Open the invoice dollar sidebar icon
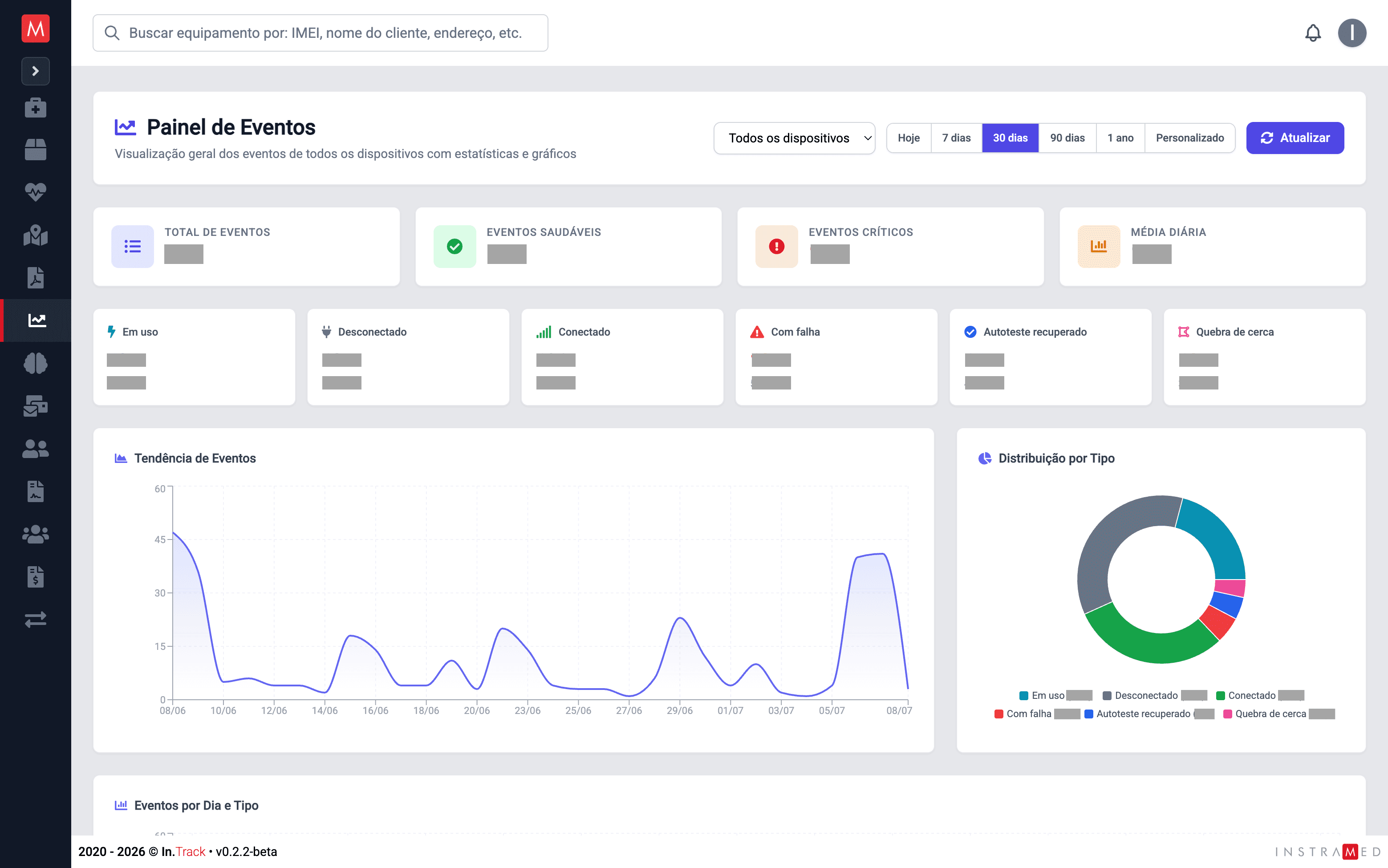1388x868 pixels. click(36, 577)
